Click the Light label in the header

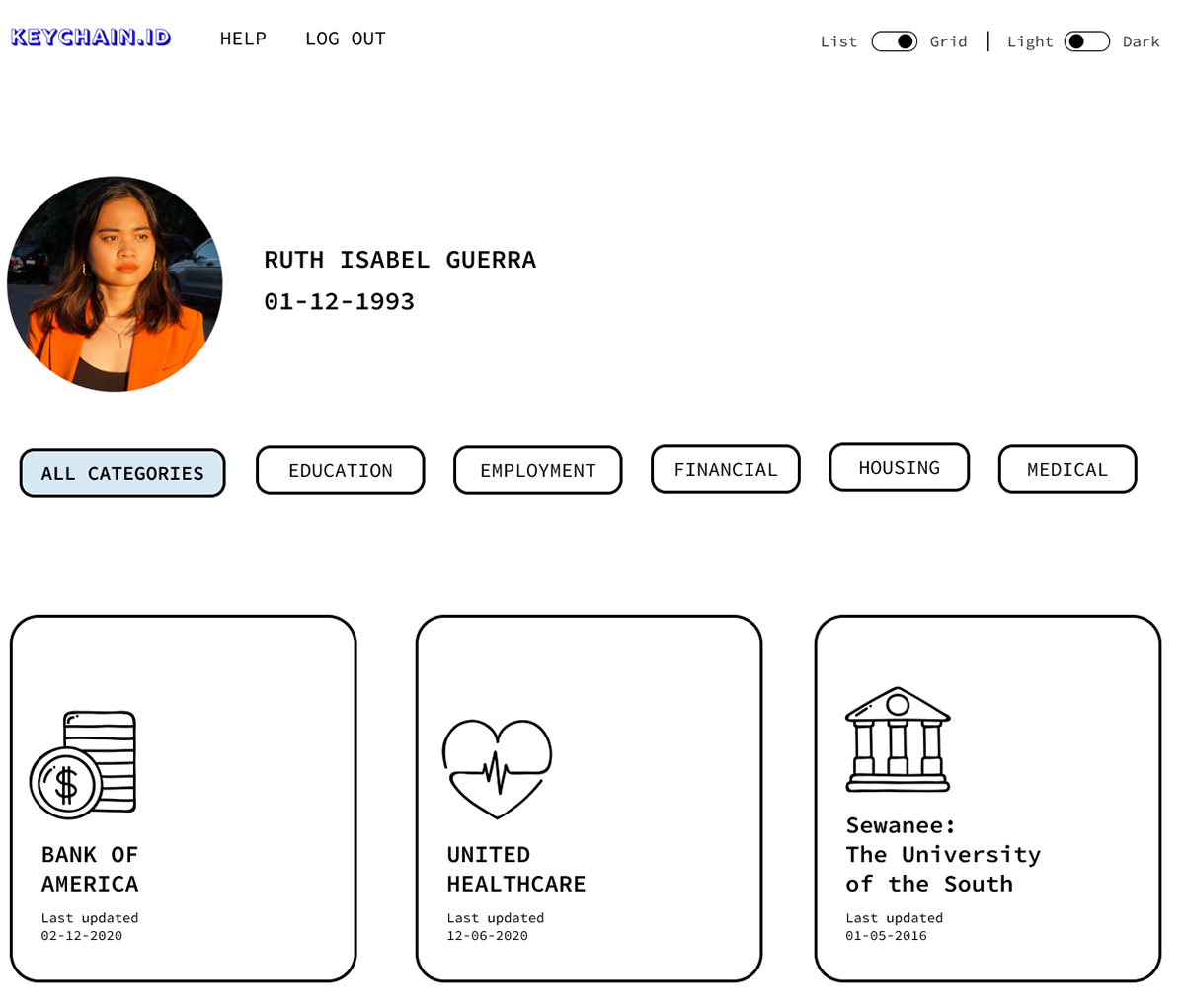[x=1031, y=41]
